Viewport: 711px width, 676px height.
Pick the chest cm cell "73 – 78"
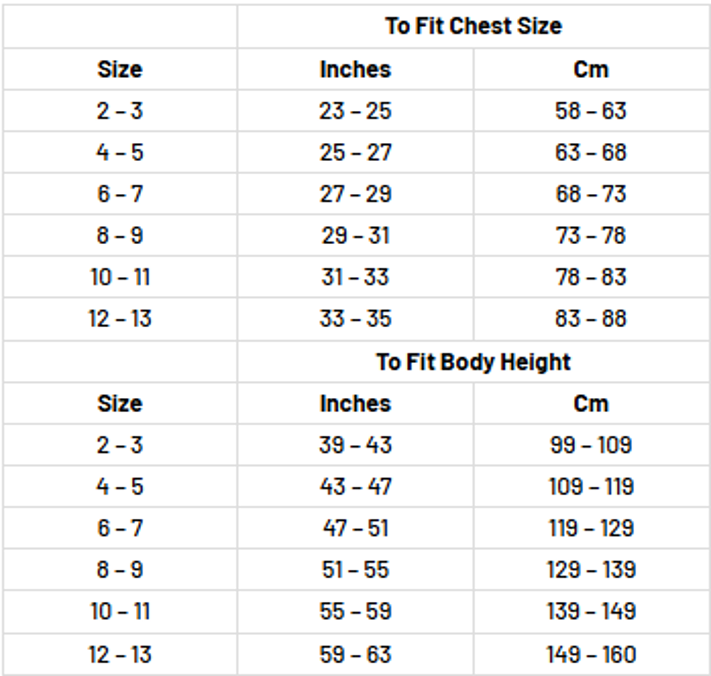coord(591,236)
